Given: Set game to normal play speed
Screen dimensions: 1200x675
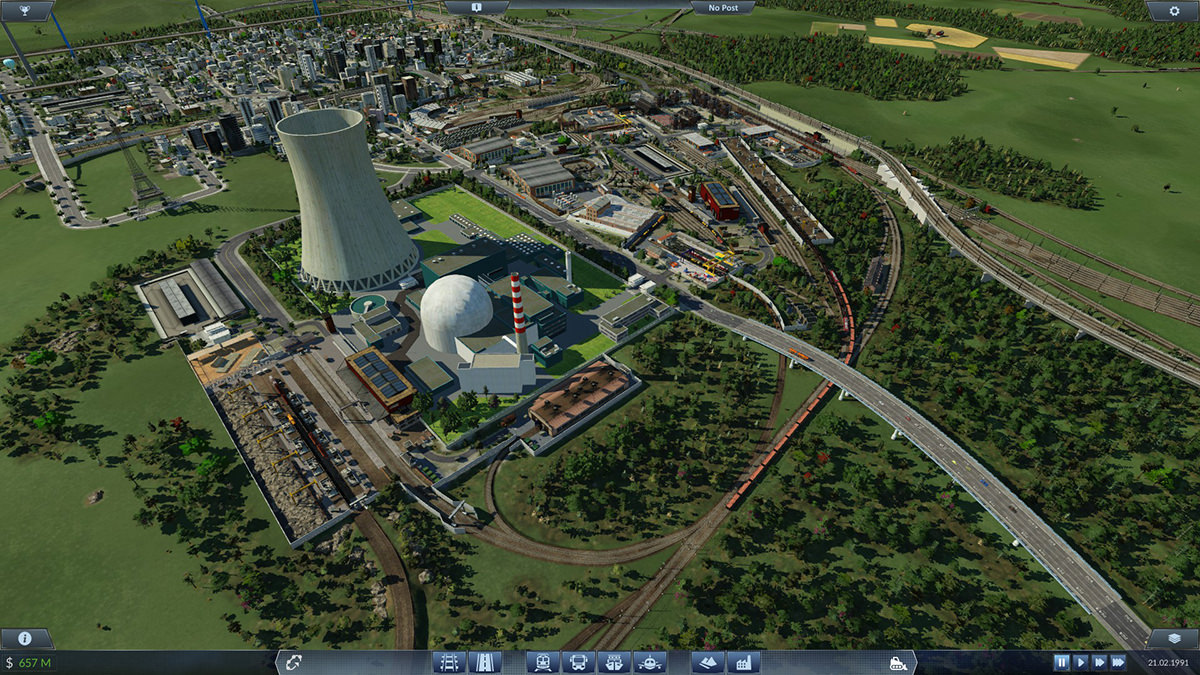Looking at the screenshot, I should point(1080,662).
